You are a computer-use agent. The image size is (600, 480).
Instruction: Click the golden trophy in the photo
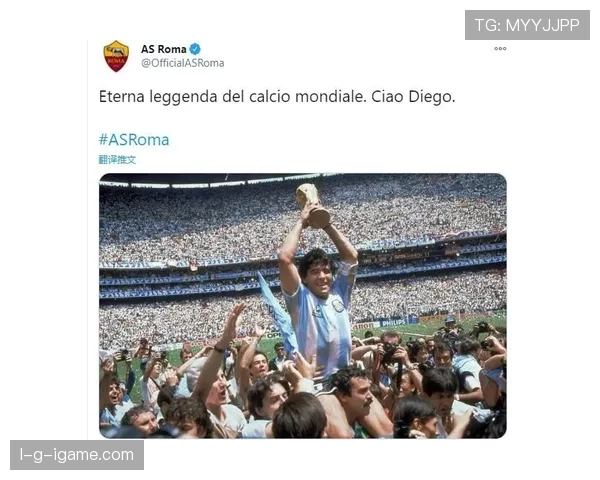(313, 206)
